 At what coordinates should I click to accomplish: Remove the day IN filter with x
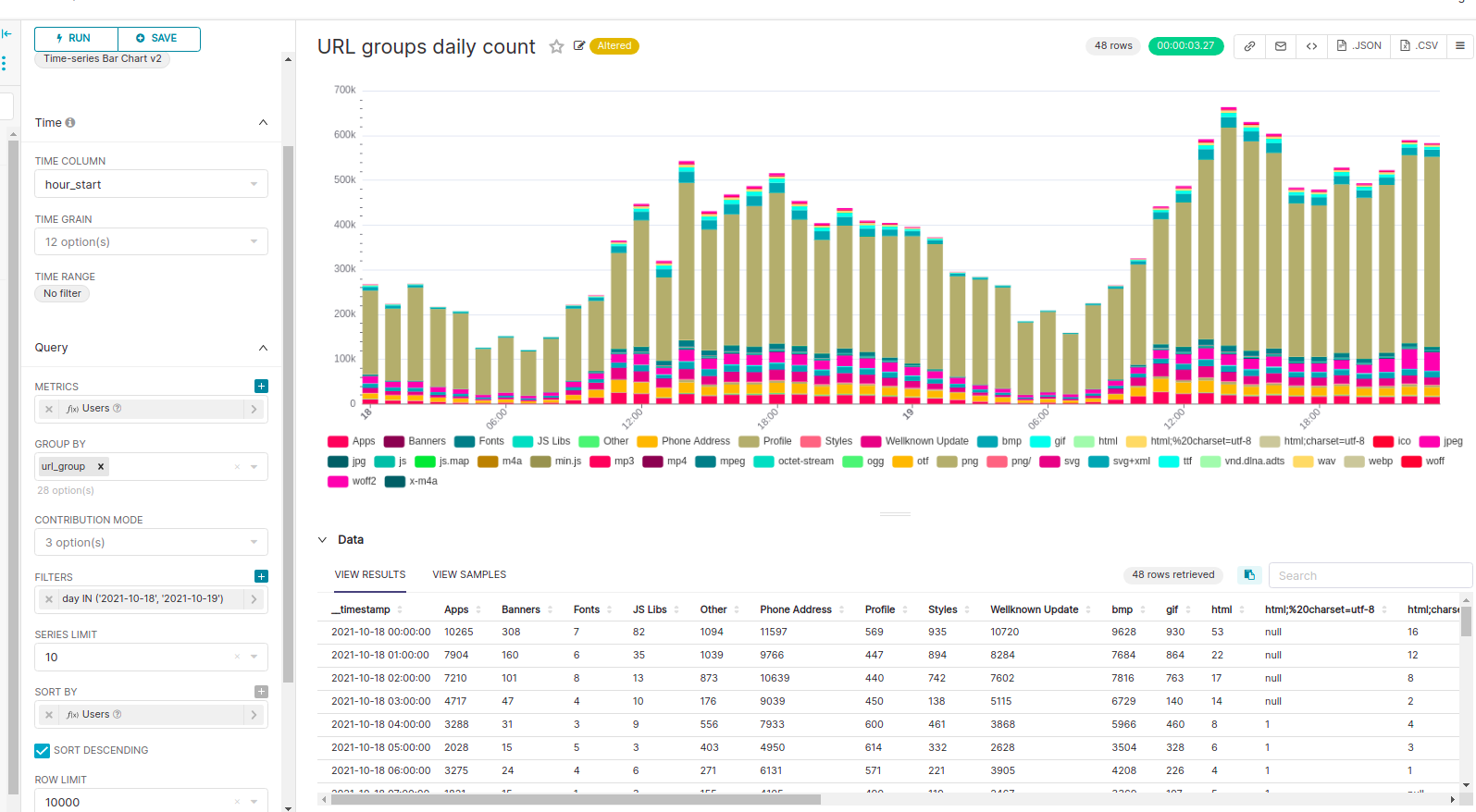tap(49, 599)
